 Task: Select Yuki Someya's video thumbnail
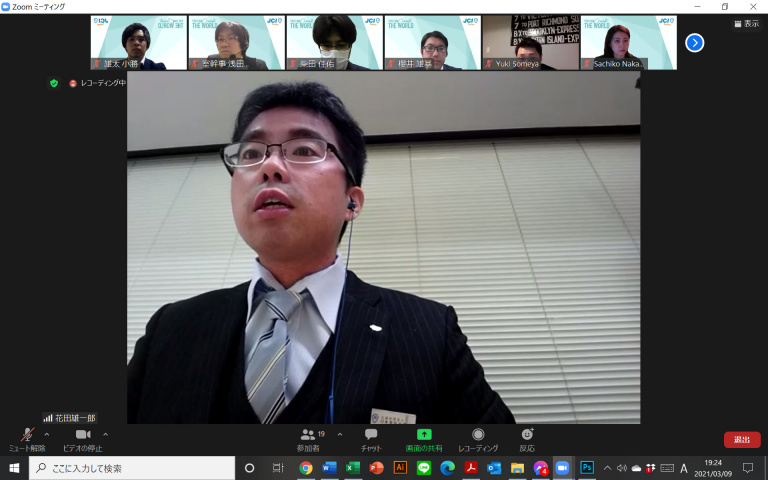pyautogui.click(x=529, y=42)
